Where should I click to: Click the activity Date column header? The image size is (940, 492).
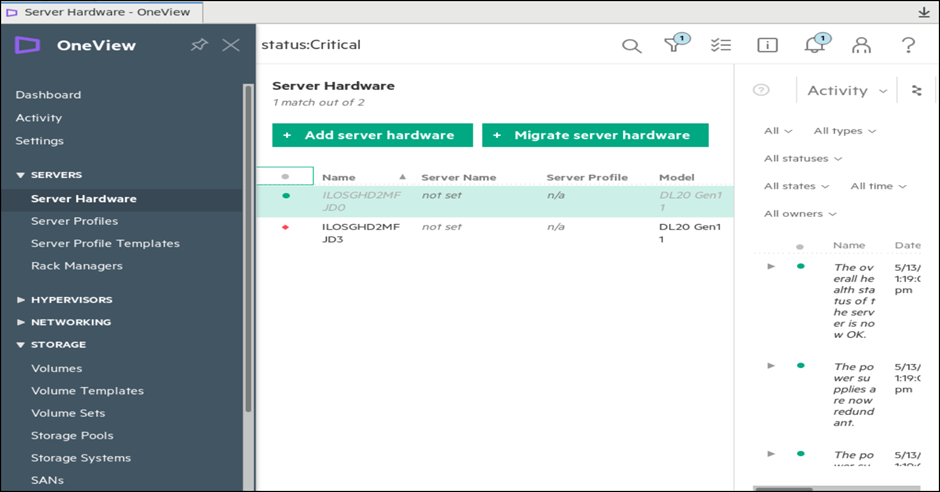pyautogui.click(x=908, y=245)
